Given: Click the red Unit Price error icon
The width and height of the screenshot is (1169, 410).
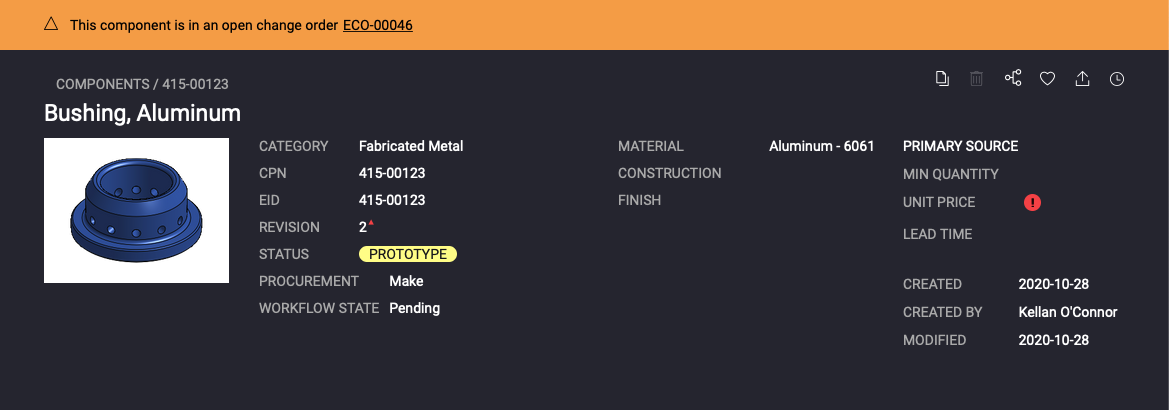Looking at the screenshot, I should pos(1033,202).
